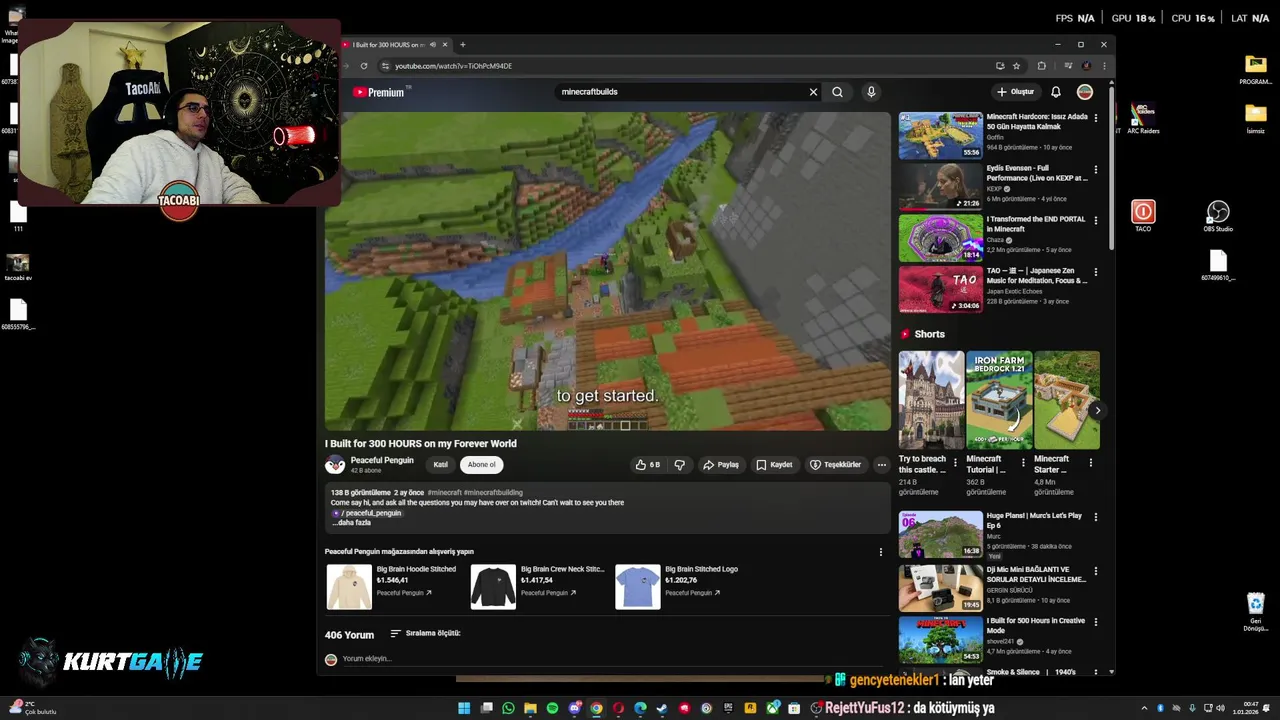Open the Chrome three-dot menu

coord(1105,66)
